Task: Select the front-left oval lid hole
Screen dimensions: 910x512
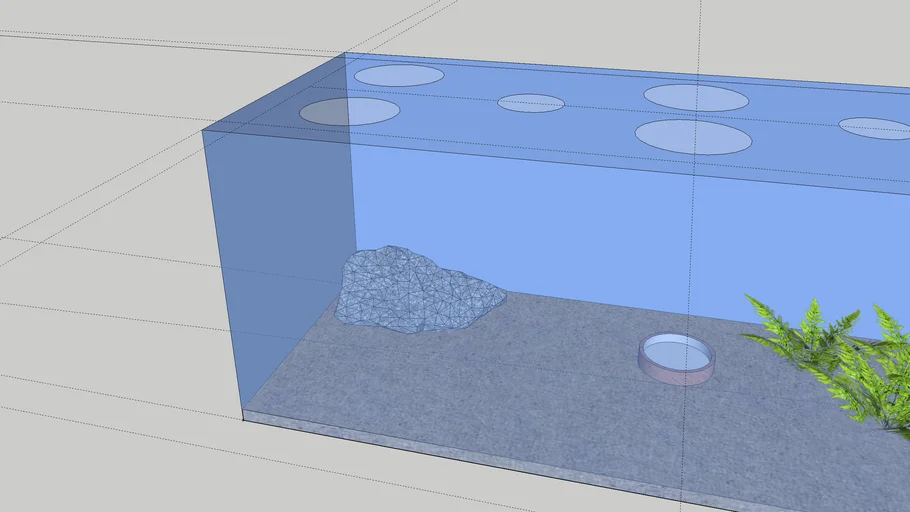Action: click(350, 111)
